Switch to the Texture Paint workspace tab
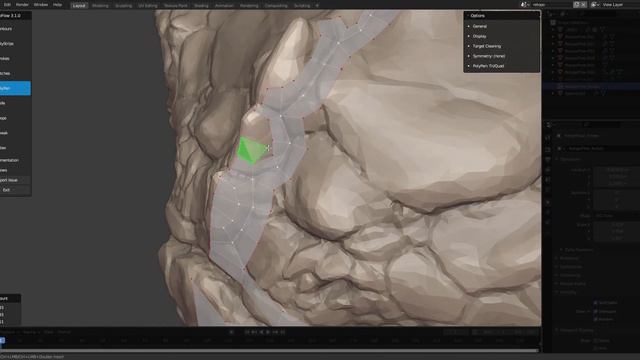The height and width of the screenshot is (360, 640). tap(176, 6)
